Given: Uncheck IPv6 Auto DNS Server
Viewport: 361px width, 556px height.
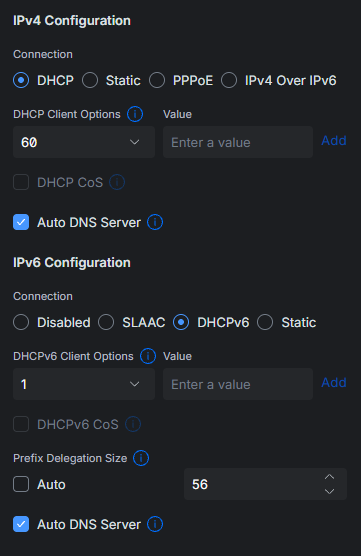Looking at the screenshot, I should point(21,524).
